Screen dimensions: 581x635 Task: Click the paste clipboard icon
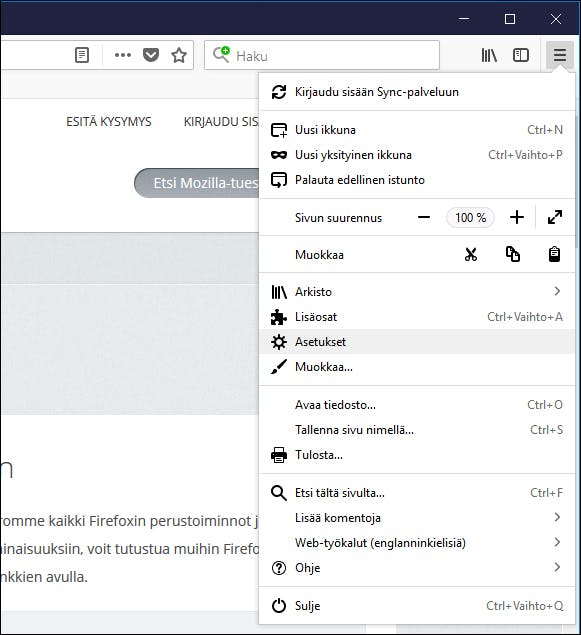(554, 254)
